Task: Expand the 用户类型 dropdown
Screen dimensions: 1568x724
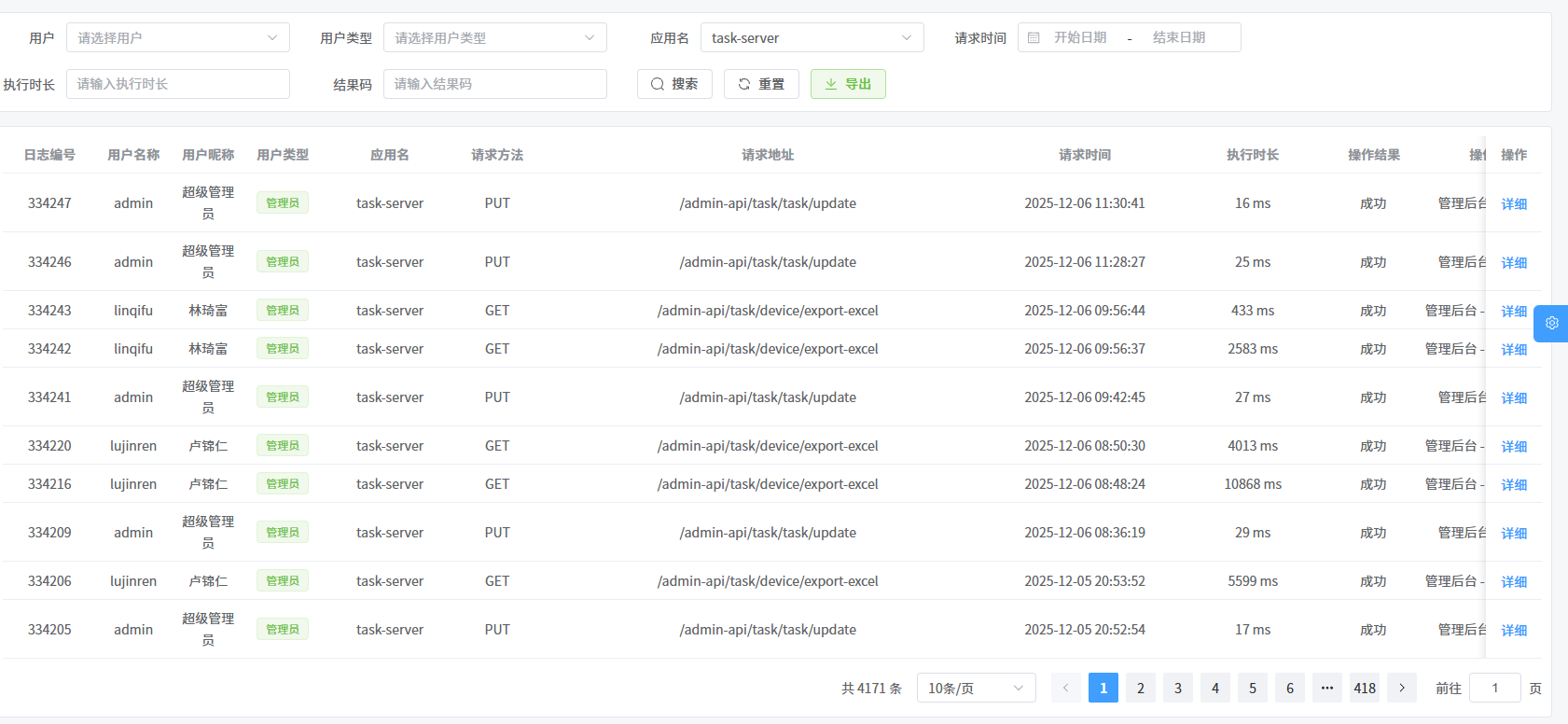Action: pyautogui.click(x=494, y=38)
